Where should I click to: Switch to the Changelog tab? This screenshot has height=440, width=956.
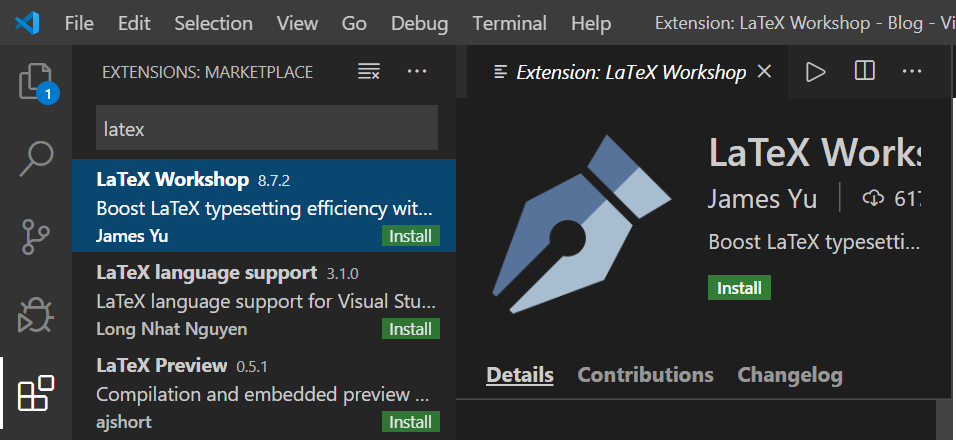790,375
